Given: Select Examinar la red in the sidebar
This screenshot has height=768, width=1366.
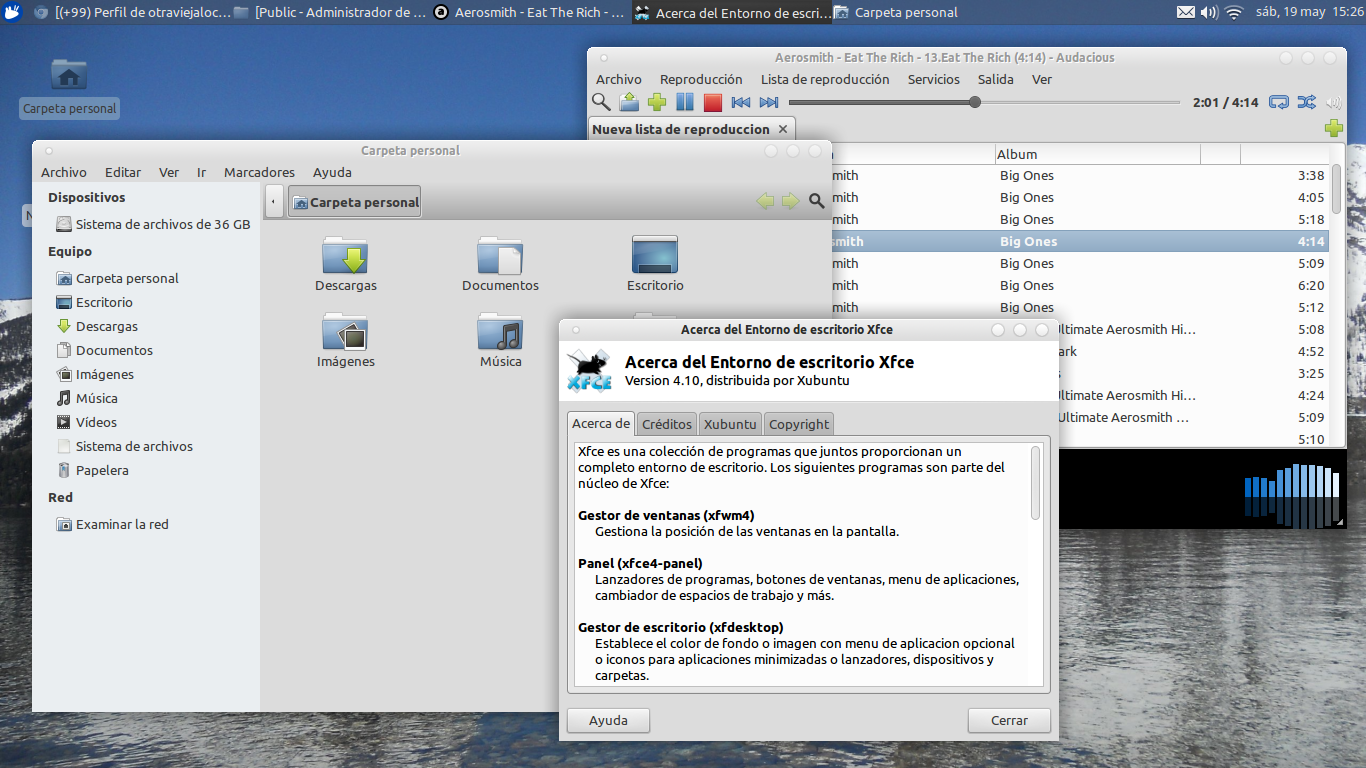Looking at the screenshot, I should tap(113, 524).
